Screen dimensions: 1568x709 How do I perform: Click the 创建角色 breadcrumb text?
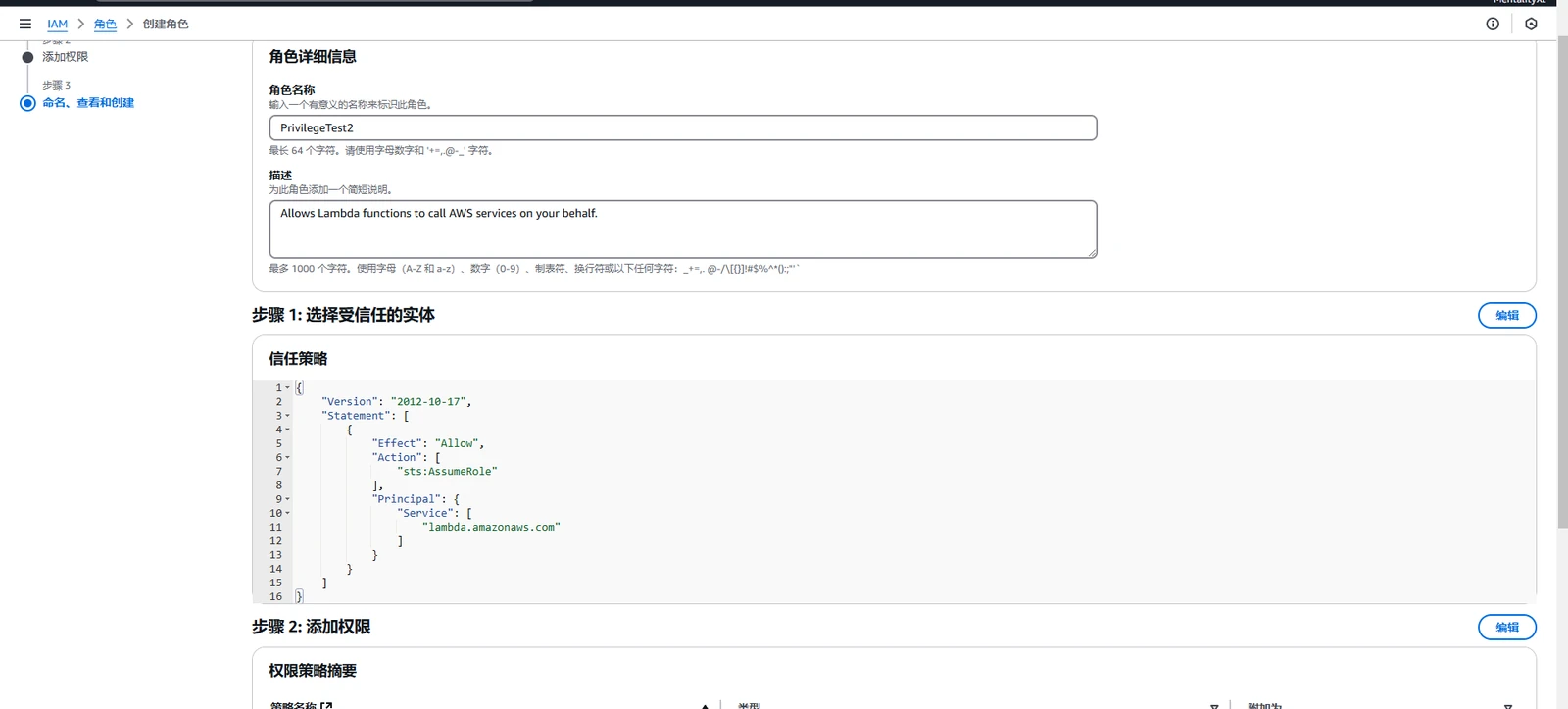point(166,24)
